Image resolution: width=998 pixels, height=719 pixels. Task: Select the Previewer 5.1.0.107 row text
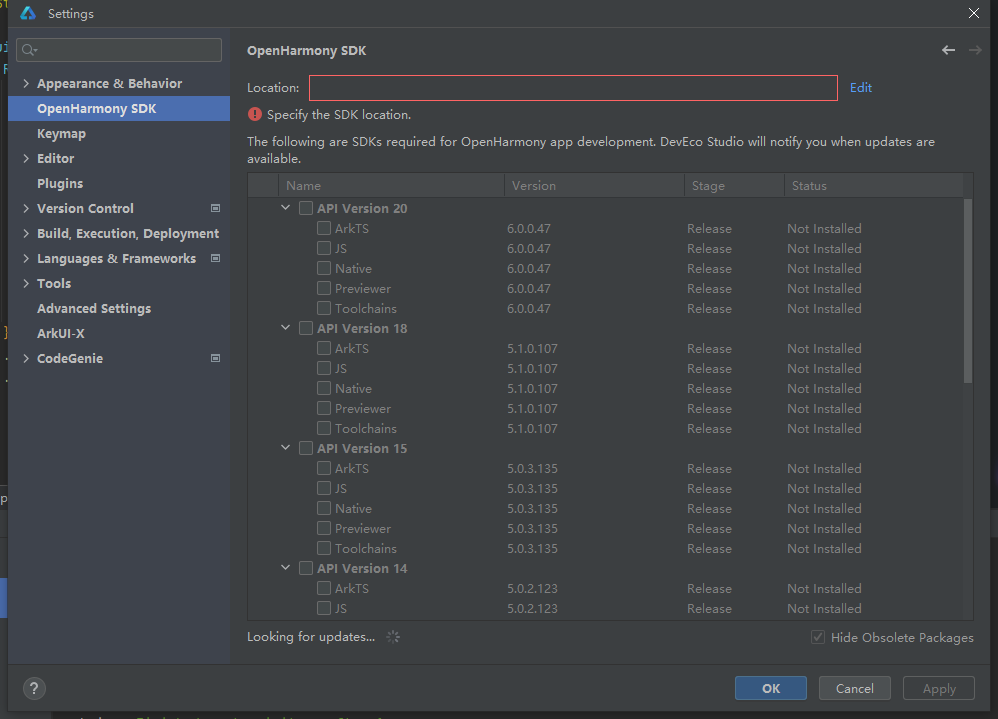click(363, 408)
